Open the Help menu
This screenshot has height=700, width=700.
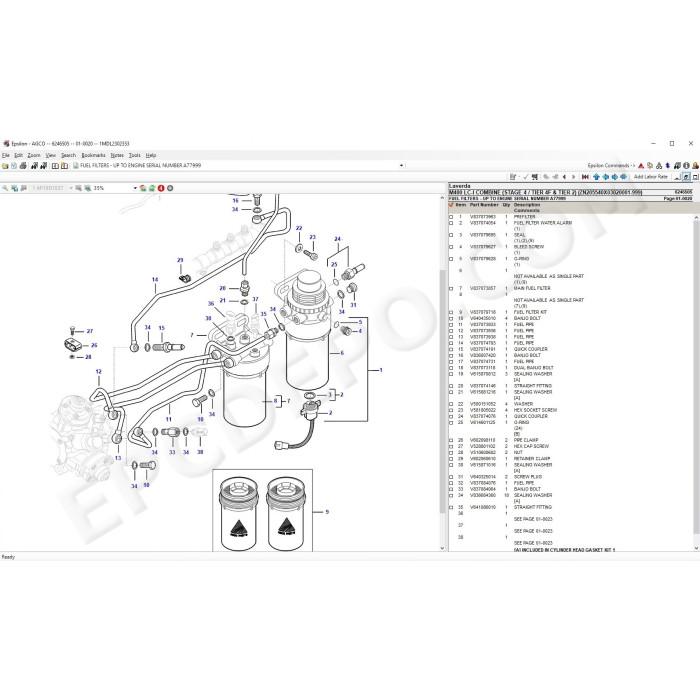coord(151,155)
